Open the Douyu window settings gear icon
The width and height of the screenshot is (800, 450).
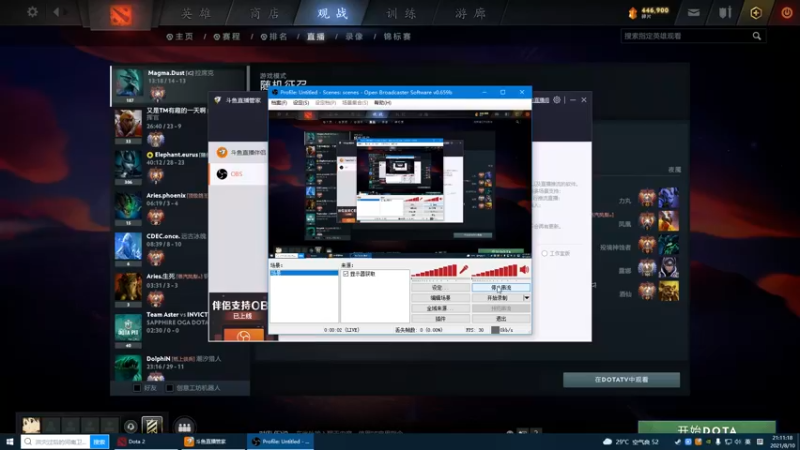557,100
